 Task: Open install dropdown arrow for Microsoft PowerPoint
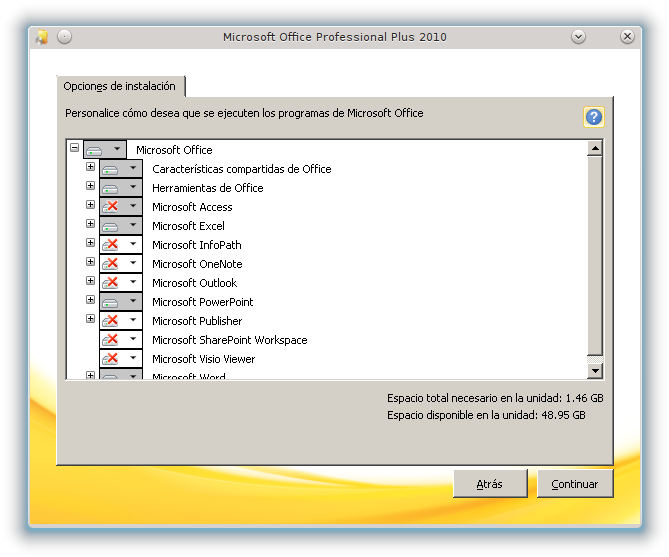133,301
